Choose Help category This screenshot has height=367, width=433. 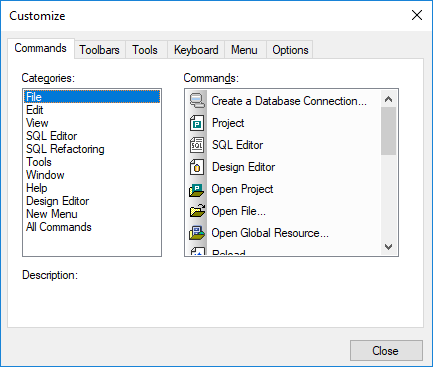pos(92,188)
